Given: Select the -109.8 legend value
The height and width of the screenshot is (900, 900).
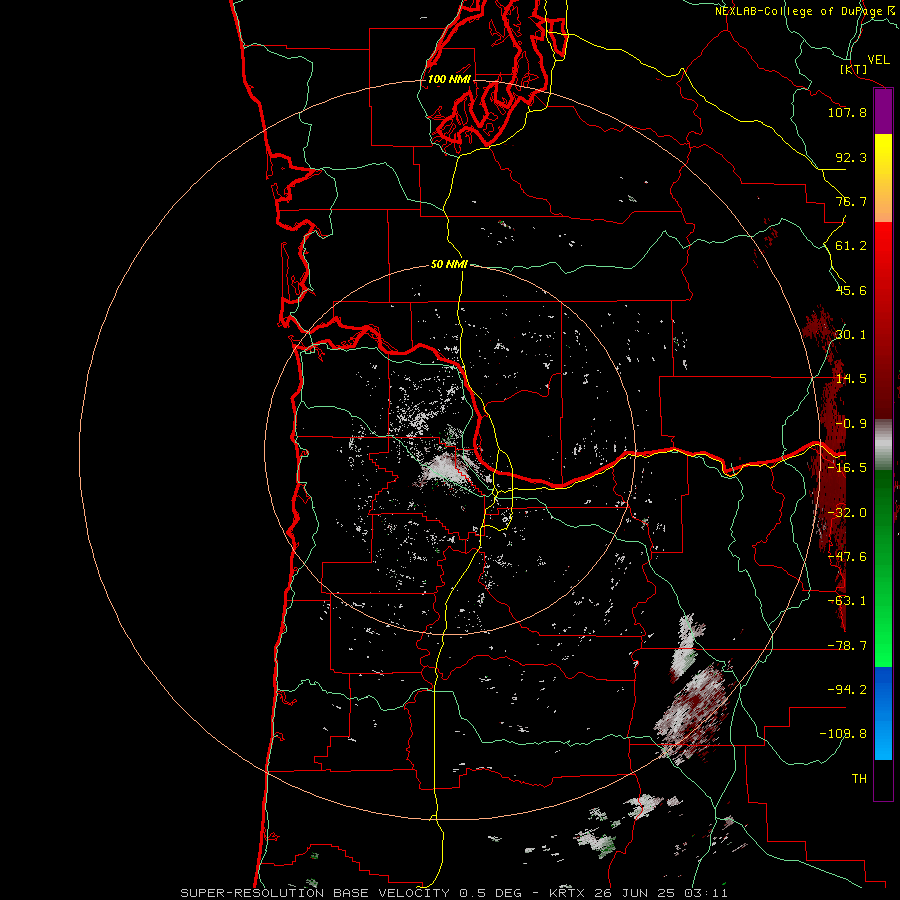Looking at the screenshot, I should coord(843,734).
